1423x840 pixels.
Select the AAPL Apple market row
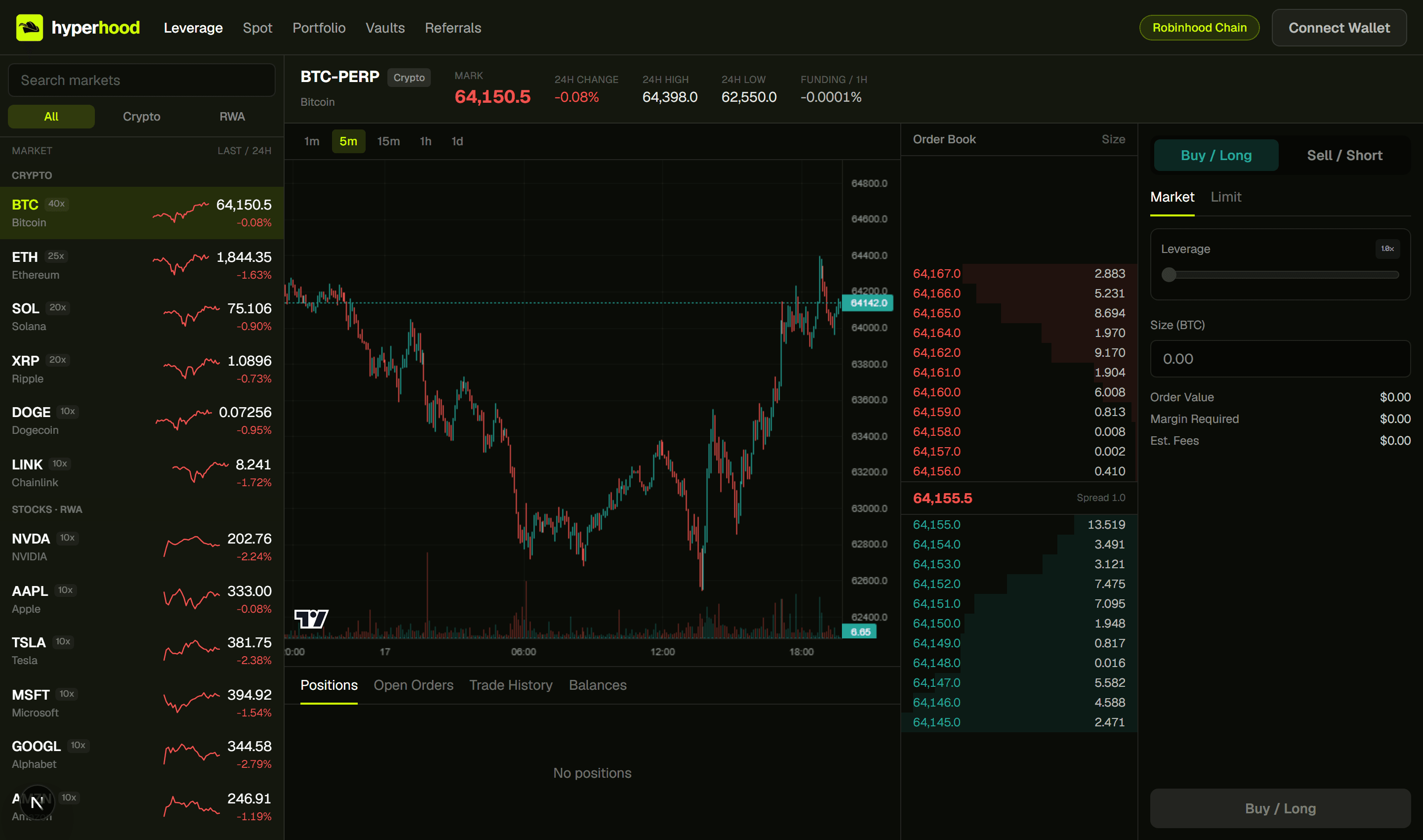[x=141, y=599]
